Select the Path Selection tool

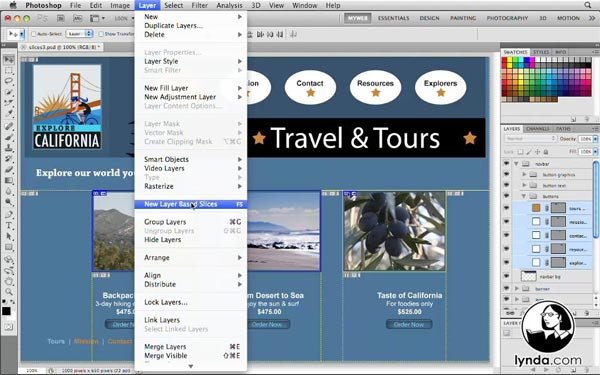pyautogui.click(x=8, y=236)
